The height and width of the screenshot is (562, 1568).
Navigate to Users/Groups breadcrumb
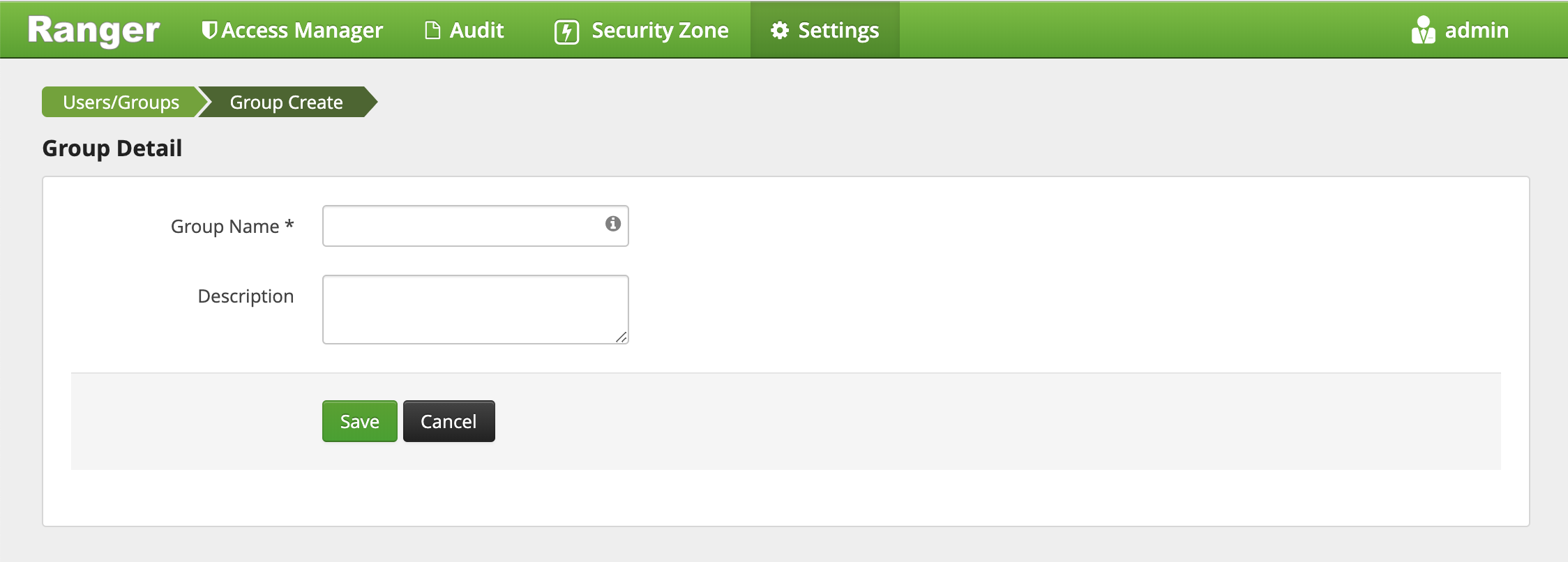(x=121, y=102)
